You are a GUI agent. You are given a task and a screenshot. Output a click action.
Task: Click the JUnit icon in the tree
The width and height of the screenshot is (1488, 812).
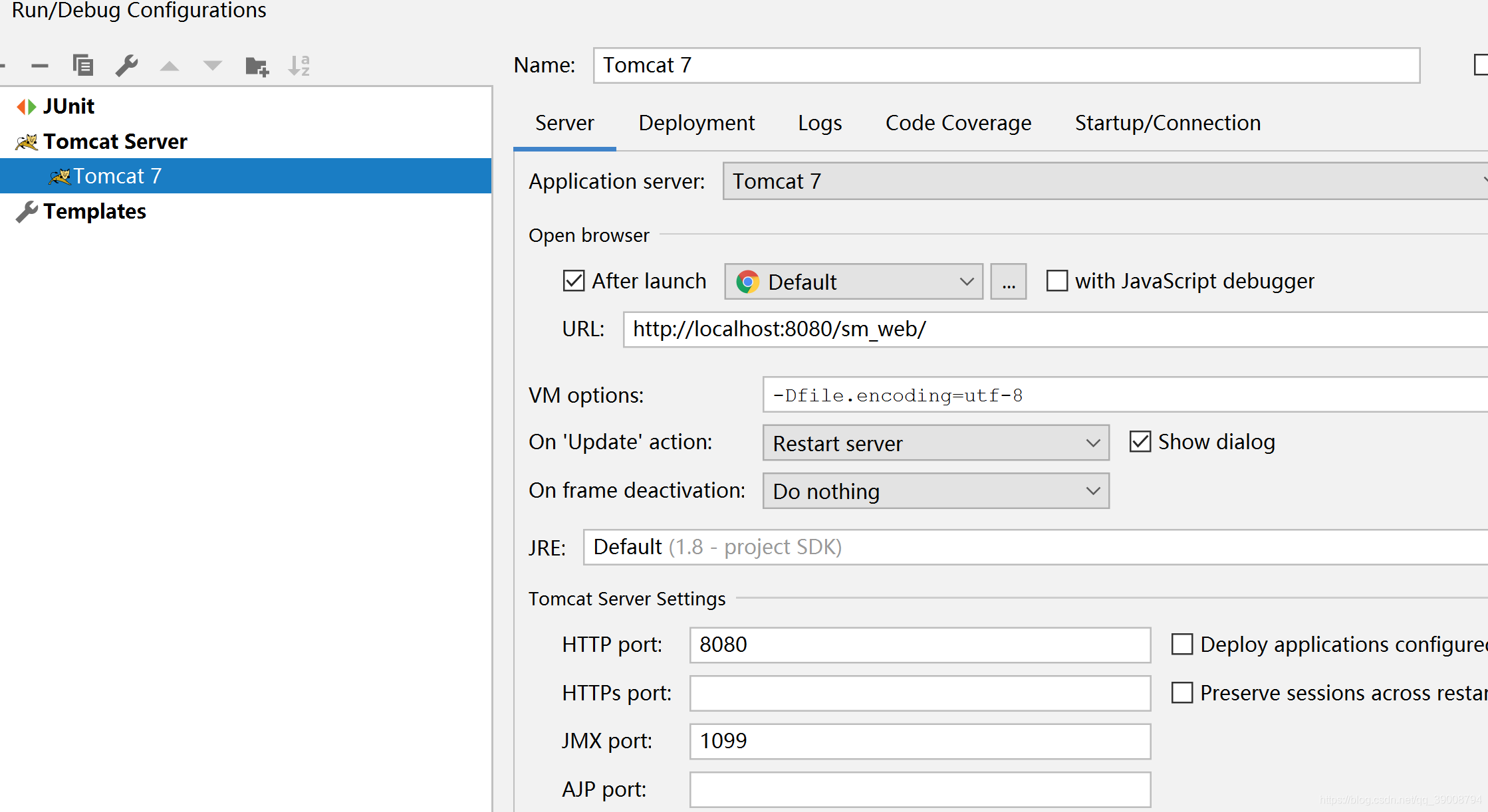point(27,106)
